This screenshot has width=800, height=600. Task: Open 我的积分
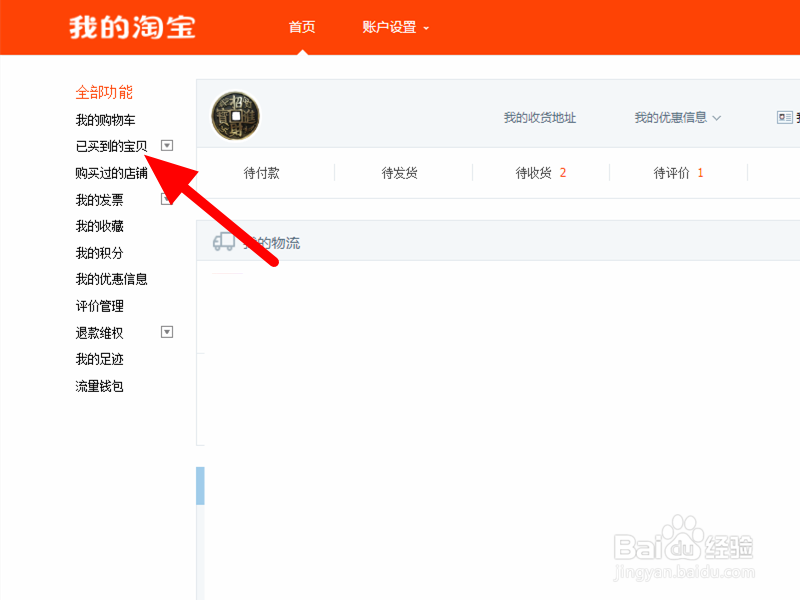point(99,253)
